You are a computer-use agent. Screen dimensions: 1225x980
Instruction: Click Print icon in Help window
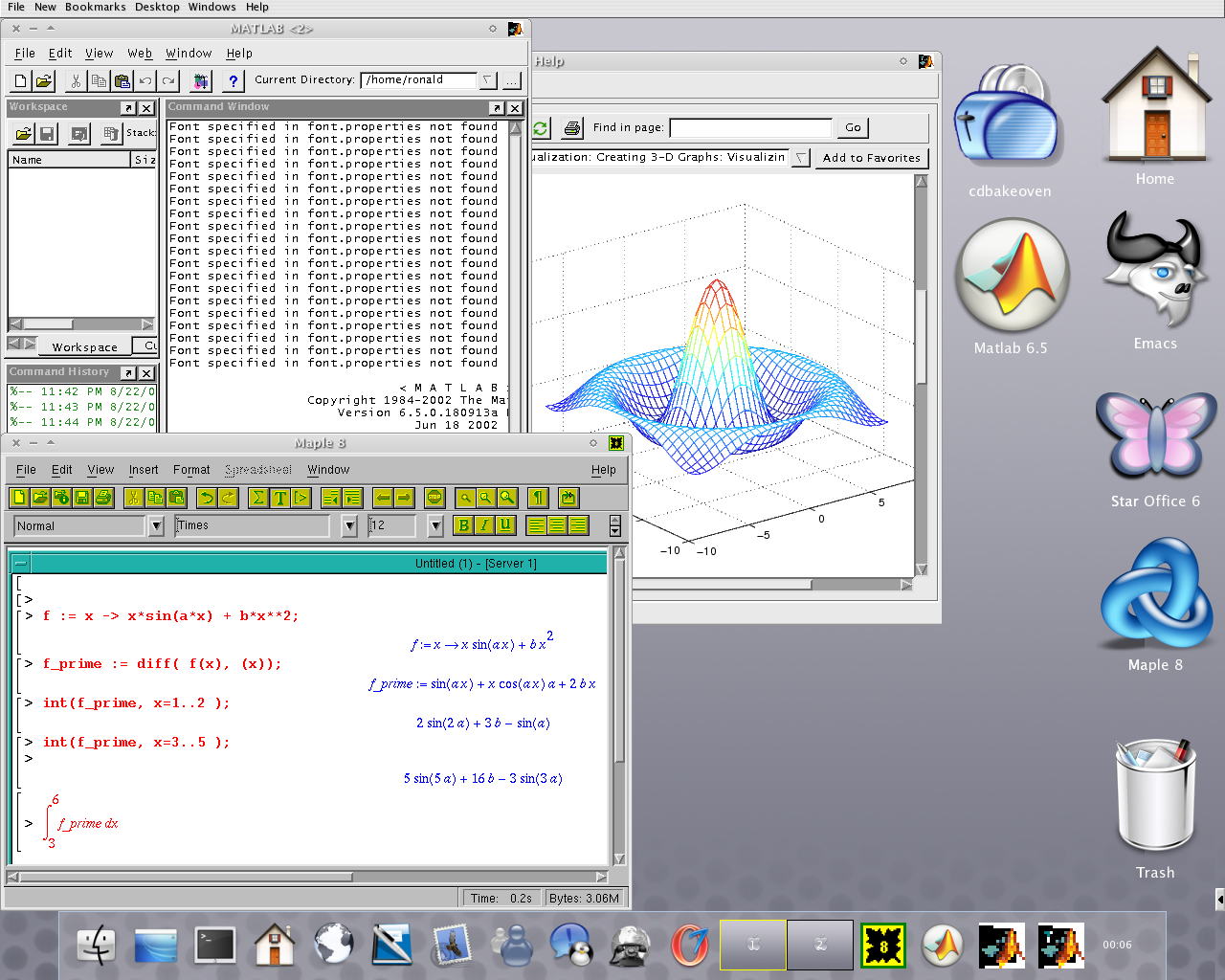[572, 128]
